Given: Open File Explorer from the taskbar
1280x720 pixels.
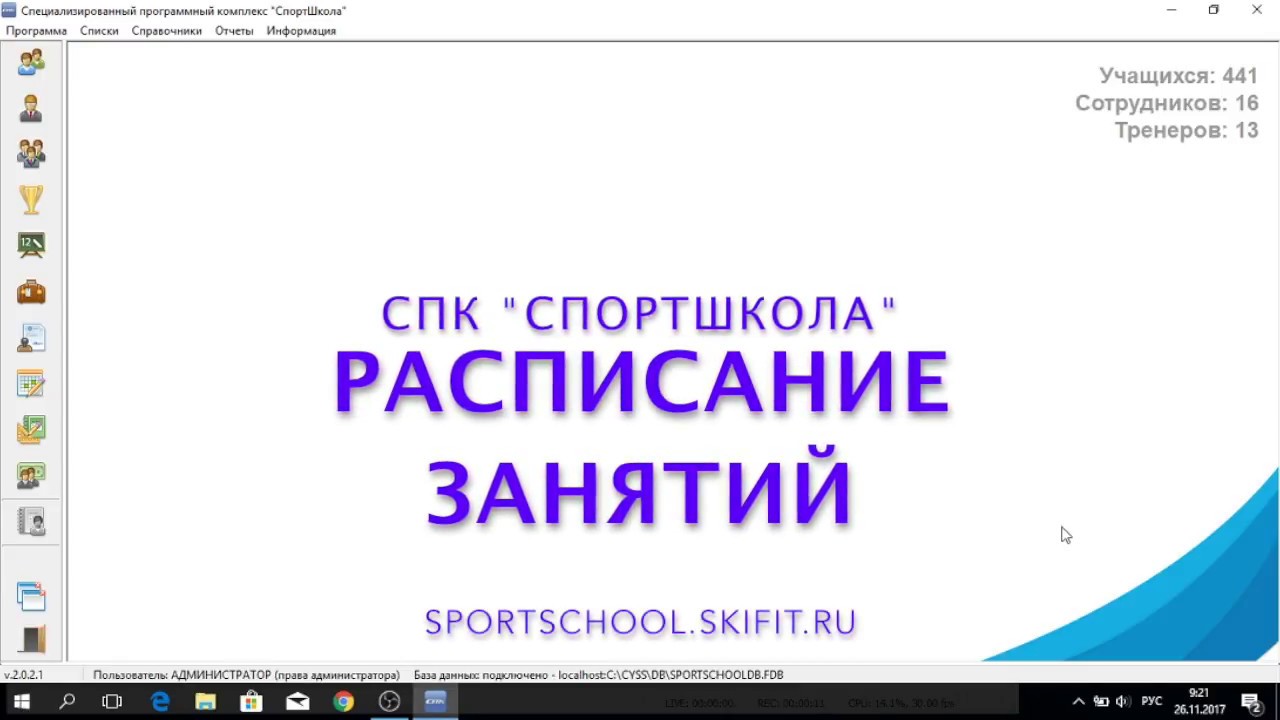Looking at the screenshot, I should (x=205, y=702).
